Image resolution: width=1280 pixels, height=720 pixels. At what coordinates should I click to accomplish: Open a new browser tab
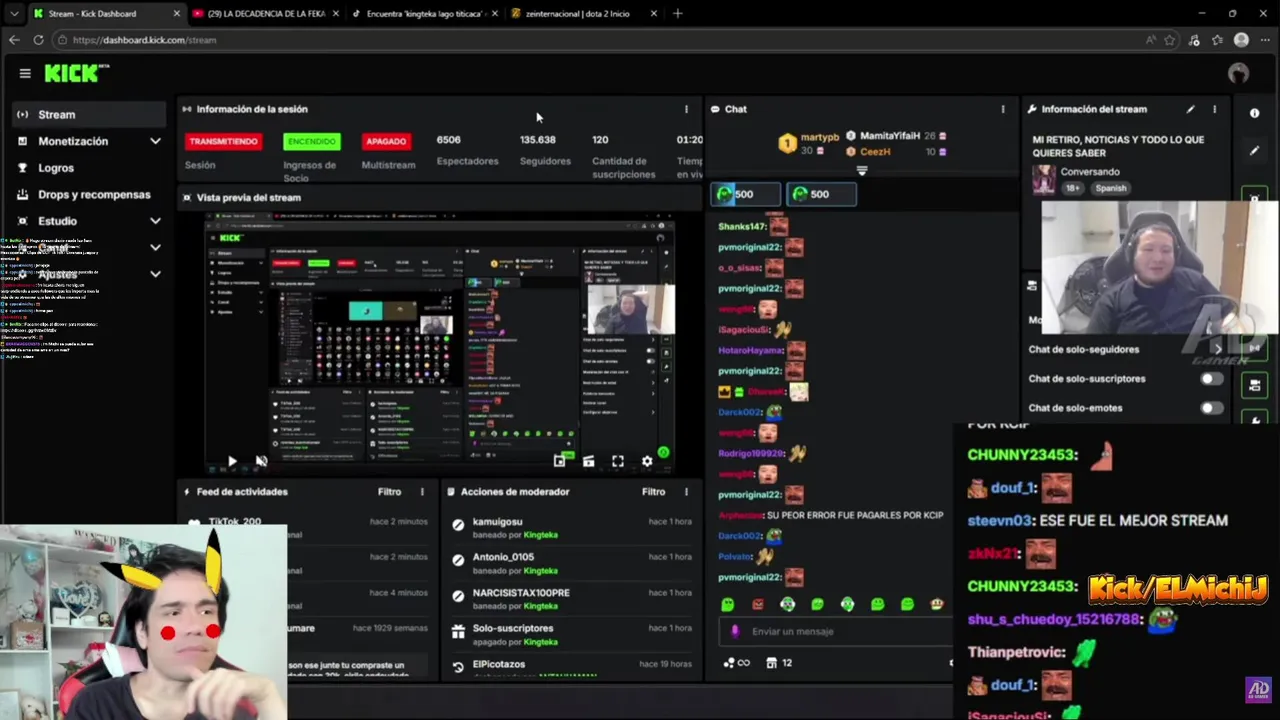tap(677, 13)
